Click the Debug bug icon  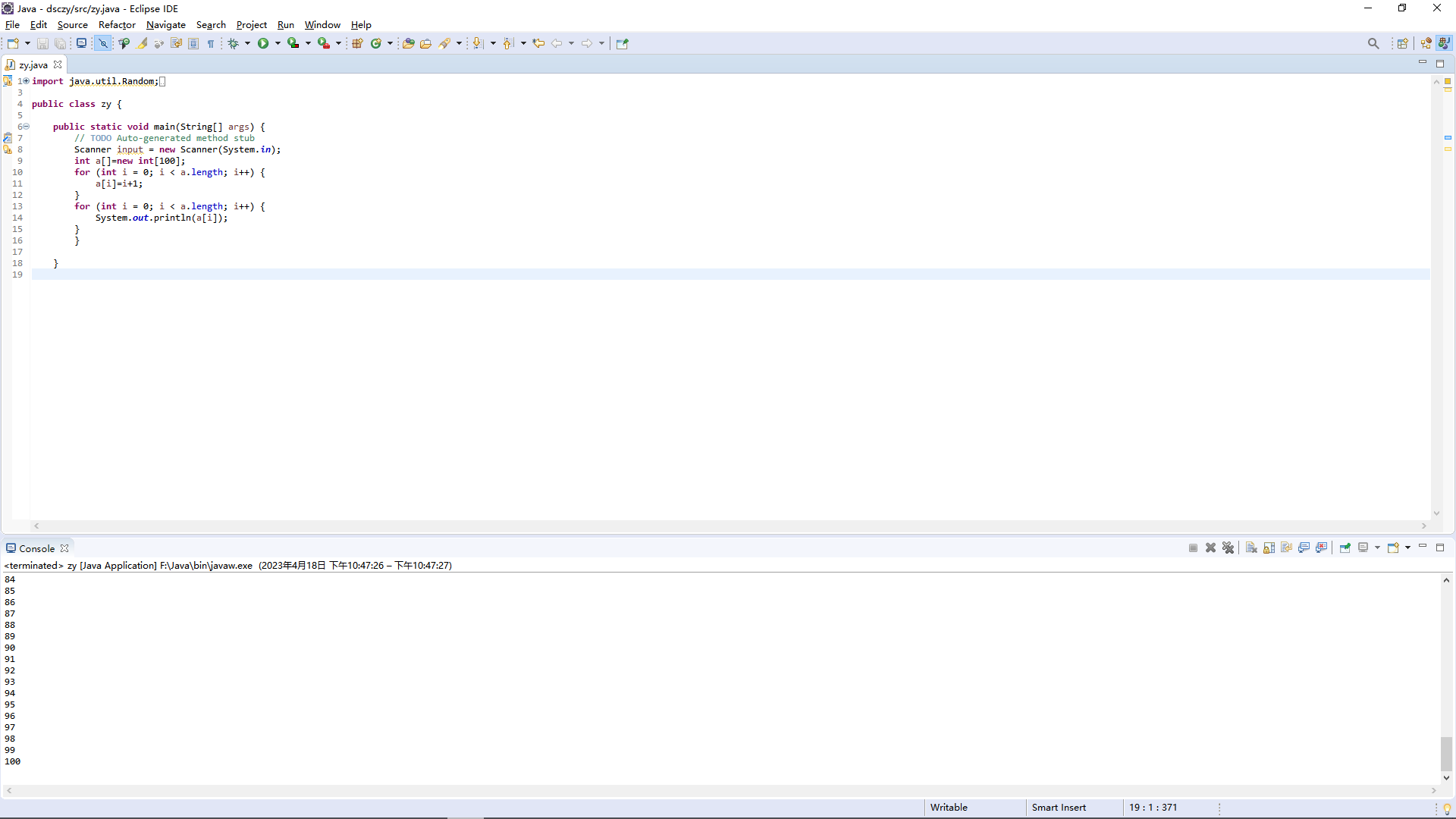click(x=234, y=43)
